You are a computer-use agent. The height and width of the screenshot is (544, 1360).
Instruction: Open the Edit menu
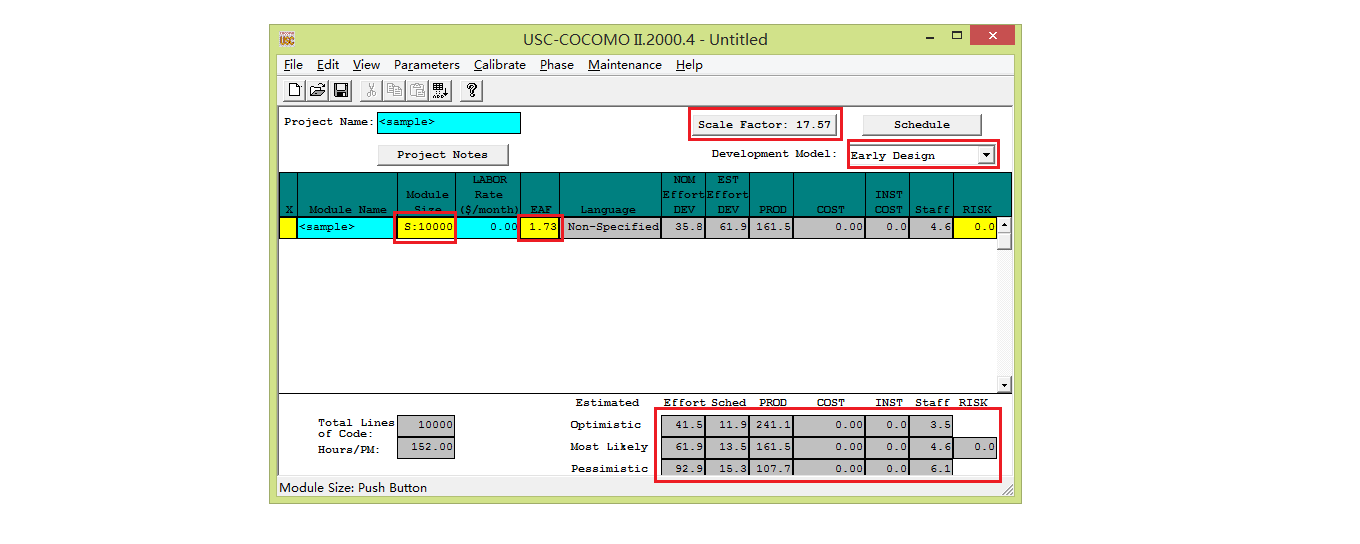click(328, 64)
